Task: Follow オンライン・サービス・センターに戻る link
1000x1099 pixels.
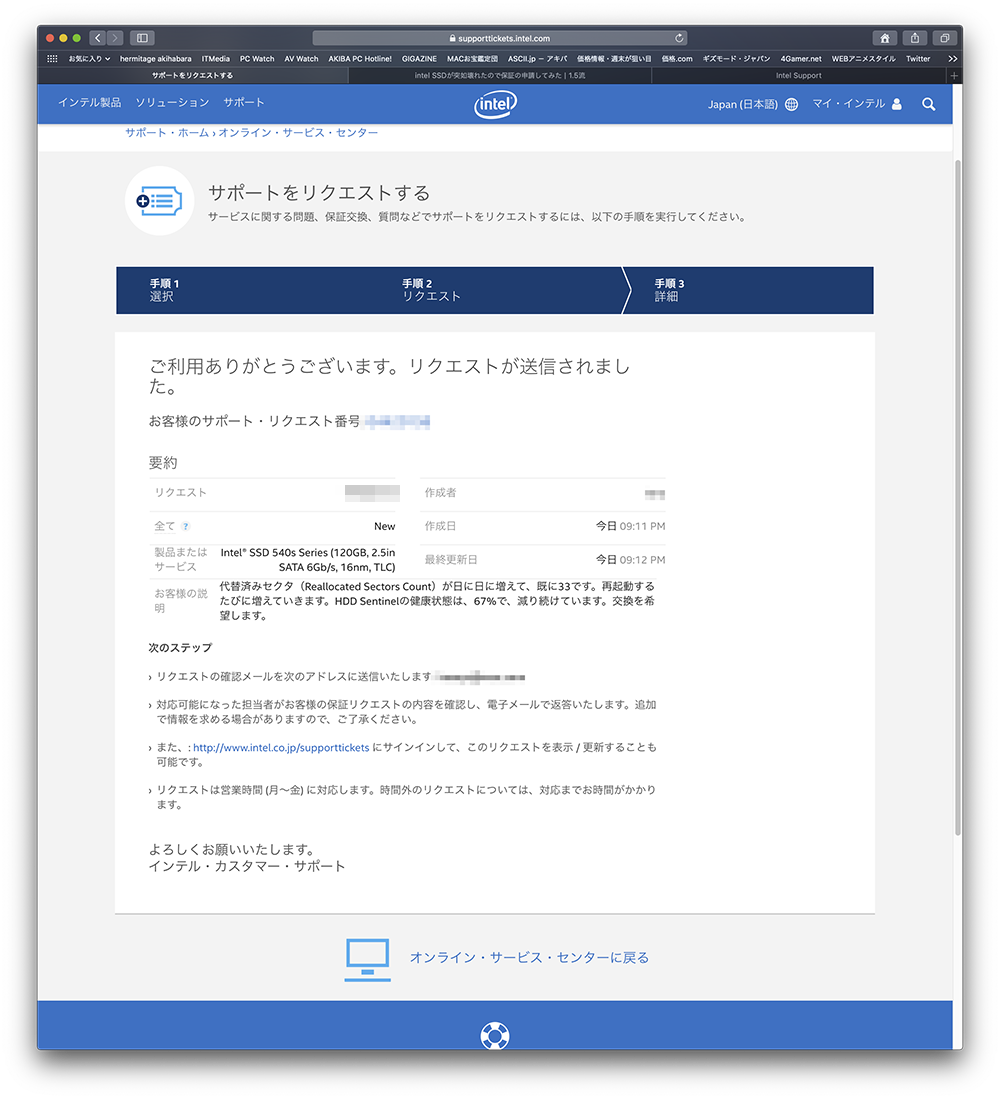Action: point(529,957)
